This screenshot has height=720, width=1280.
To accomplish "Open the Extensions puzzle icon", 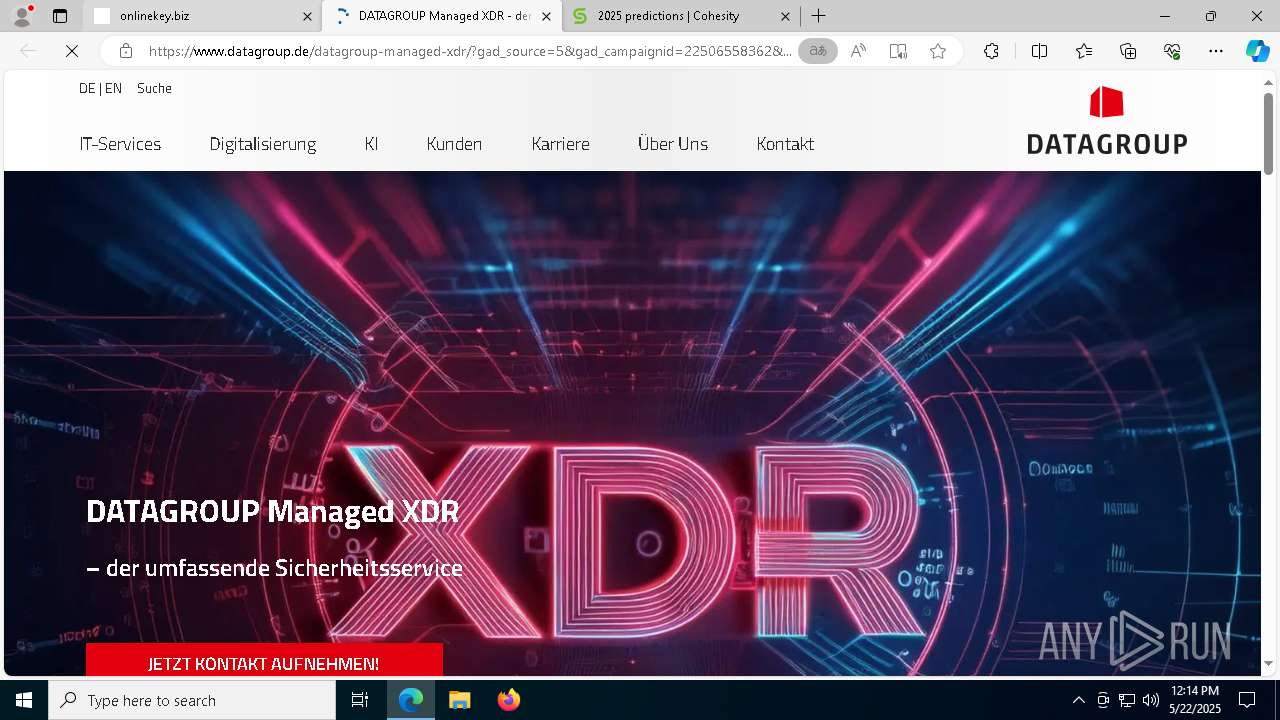I will point(991,52).
